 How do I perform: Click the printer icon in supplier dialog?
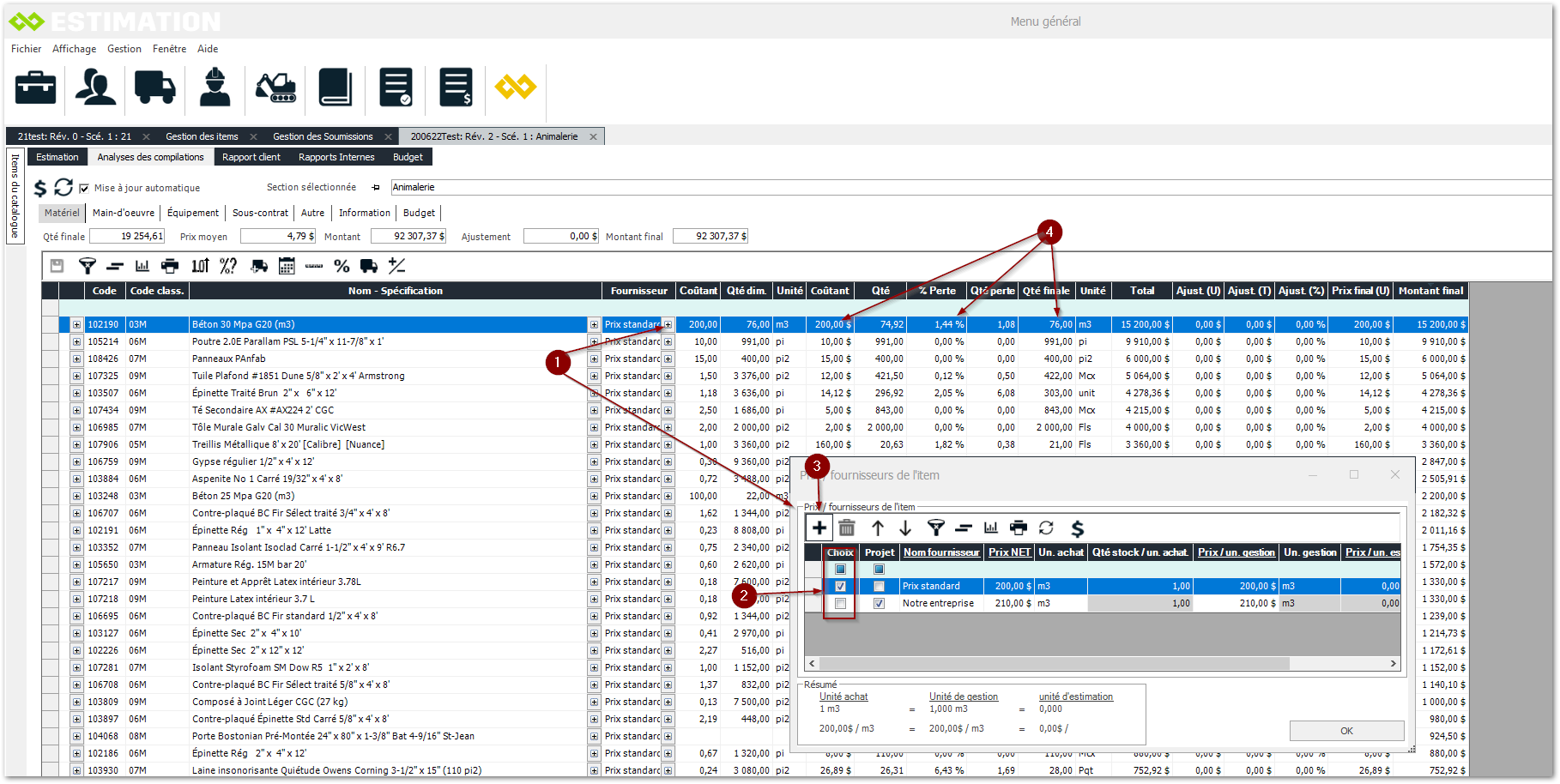1019,528
